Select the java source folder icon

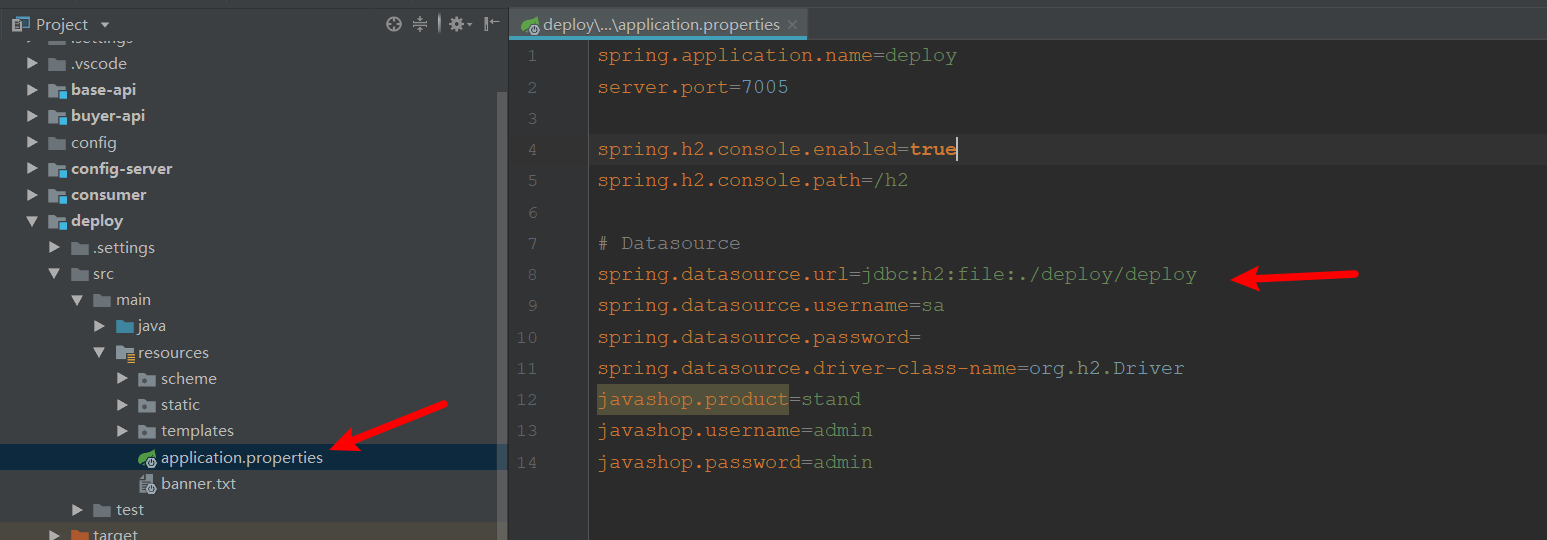125,326
